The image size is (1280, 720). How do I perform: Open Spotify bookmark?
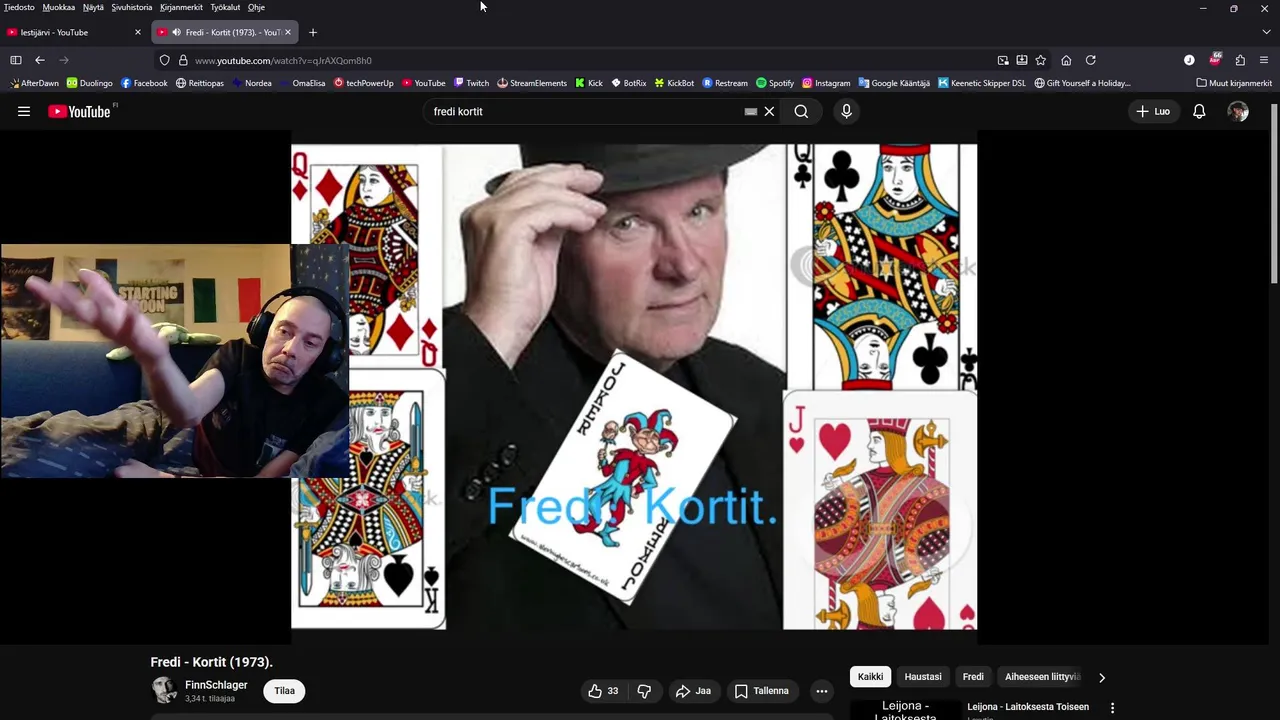coord(775,83)
